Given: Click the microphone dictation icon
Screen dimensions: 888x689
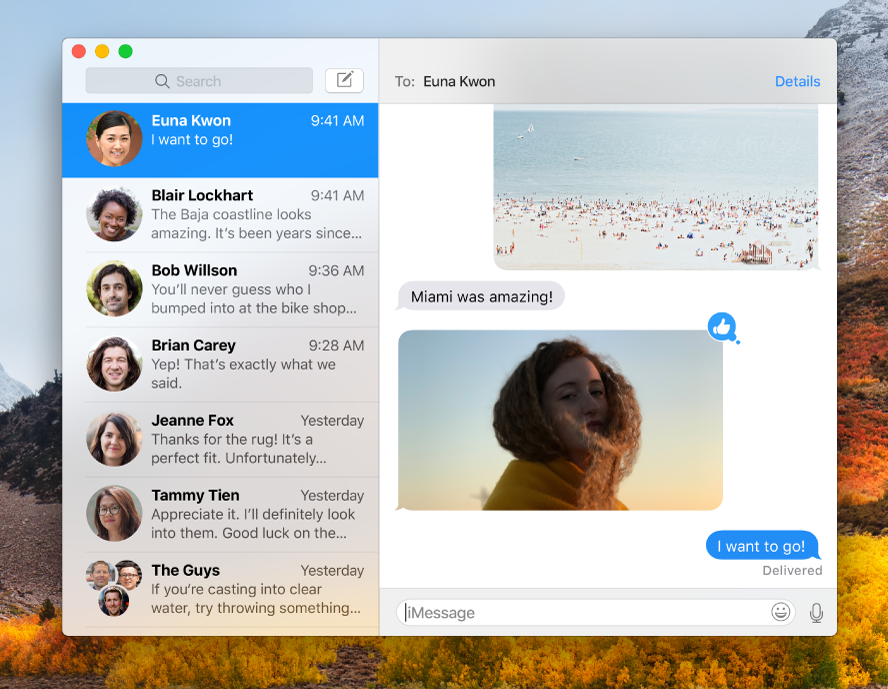Looking at the screenshot, I should [x=816, y=612].
